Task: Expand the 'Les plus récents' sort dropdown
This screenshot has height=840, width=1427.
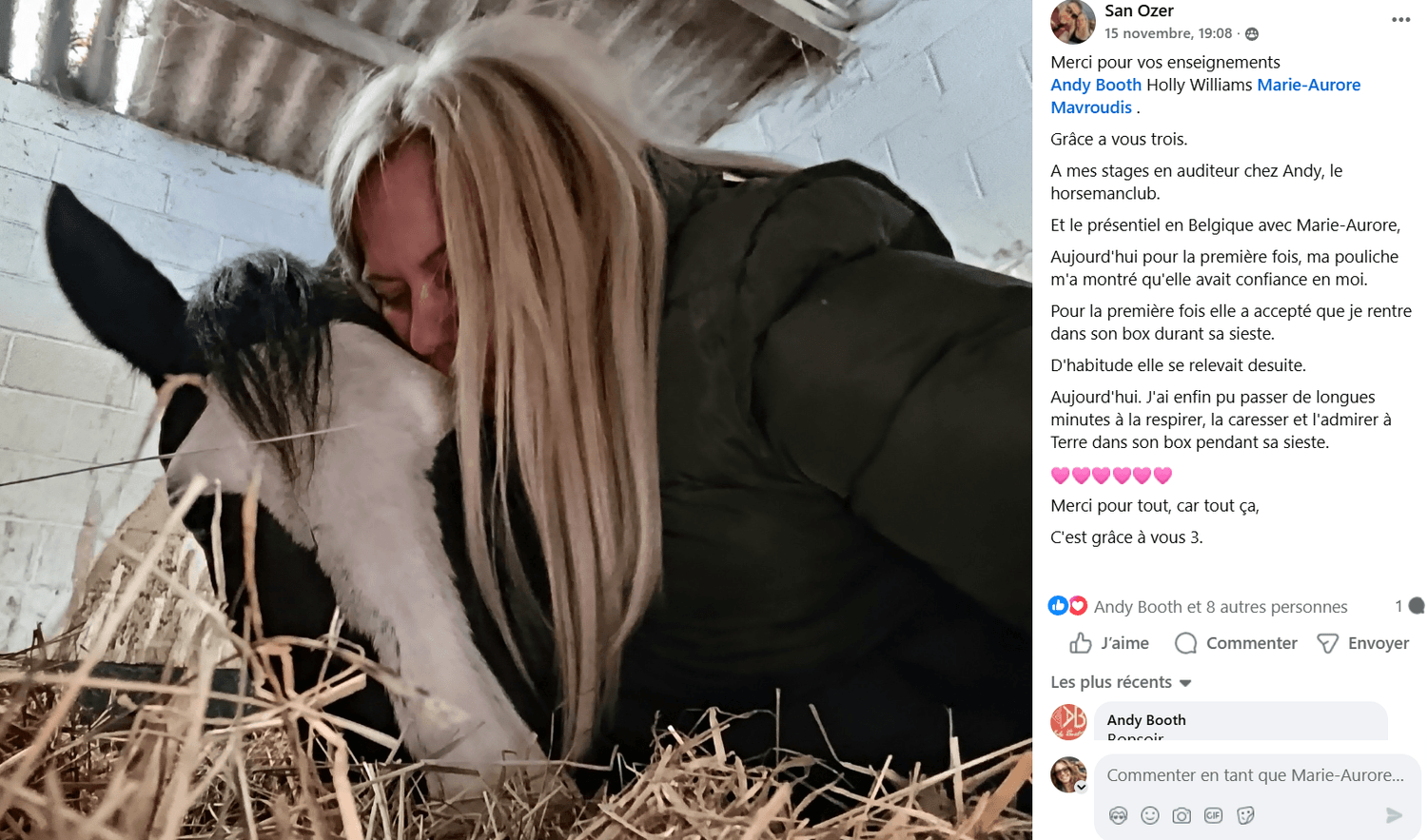Action: click(1121, 682)
